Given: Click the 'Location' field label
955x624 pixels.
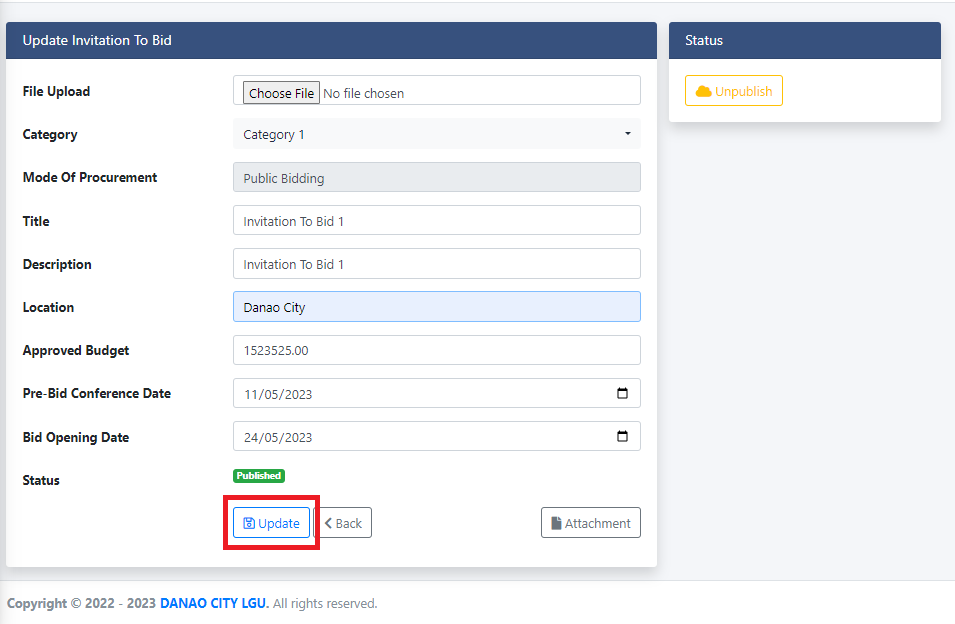Looking at the screenshot, I should pyautogui.click(x=48, y=307).
